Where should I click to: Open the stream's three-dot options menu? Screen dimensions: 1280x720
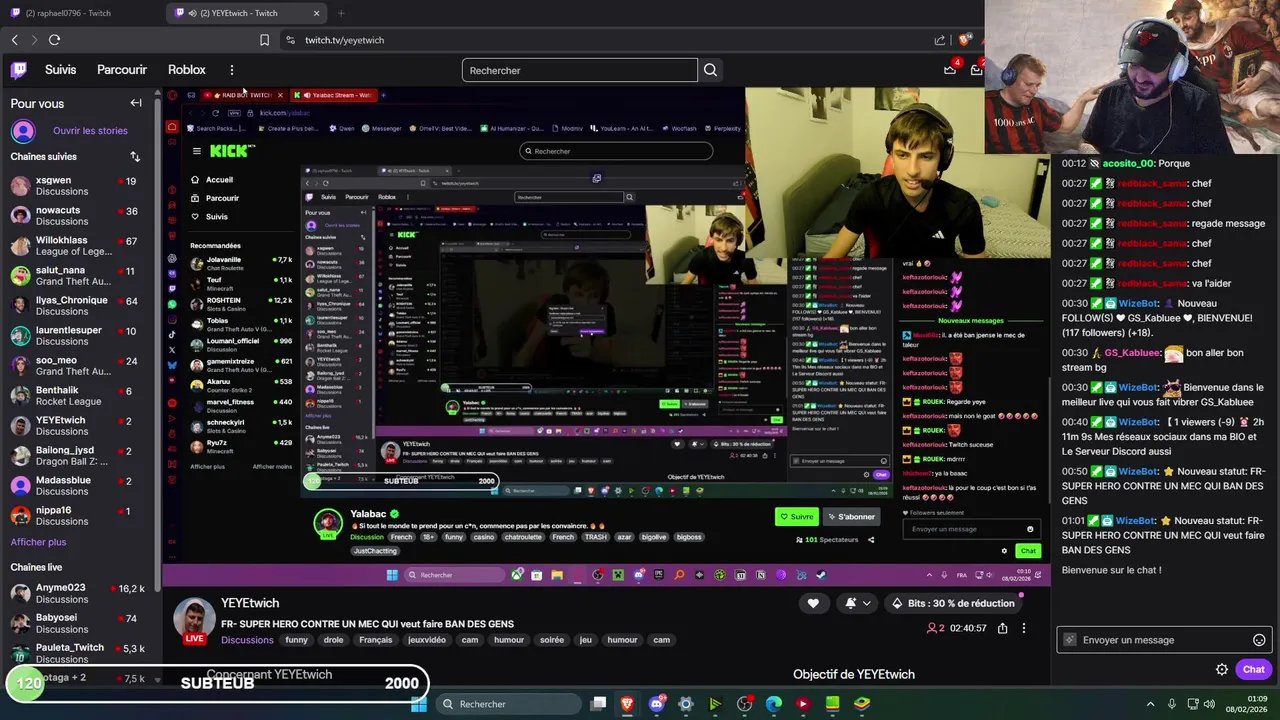(1023, 628)
